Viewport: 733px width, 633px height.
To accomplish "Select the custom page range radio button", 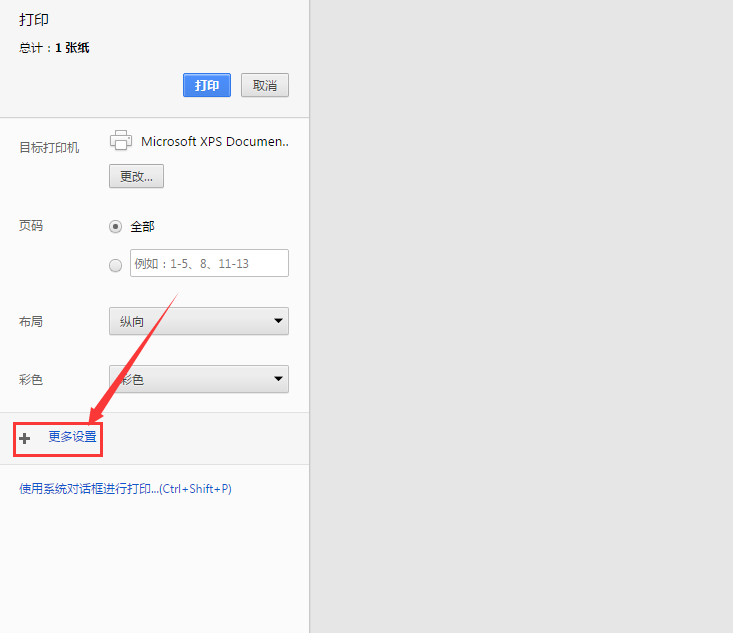I will point(115,265).
